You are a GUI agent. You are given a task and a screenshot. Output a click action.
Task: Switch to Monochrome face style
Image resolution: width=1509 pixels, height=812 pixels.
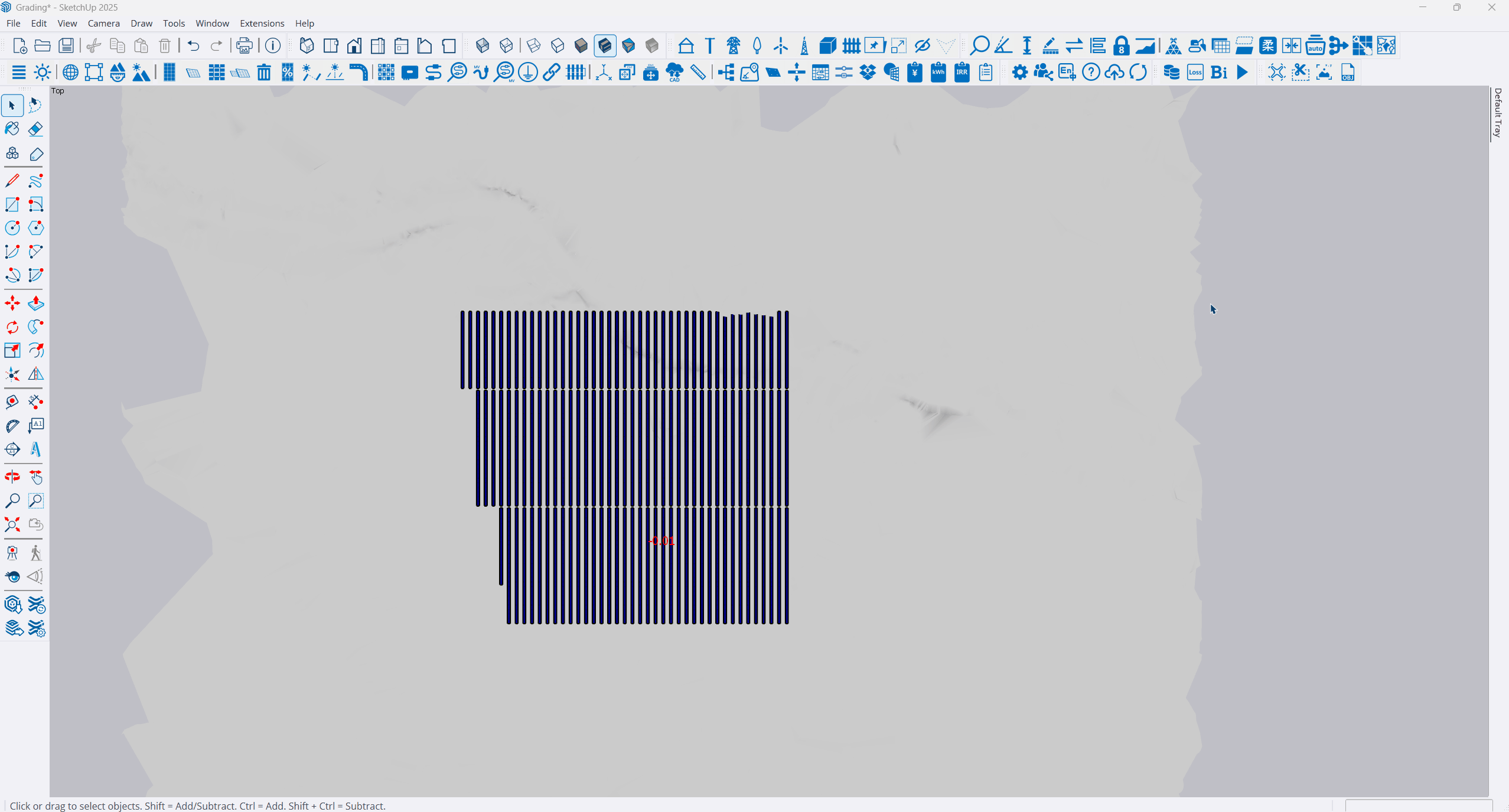652,45
